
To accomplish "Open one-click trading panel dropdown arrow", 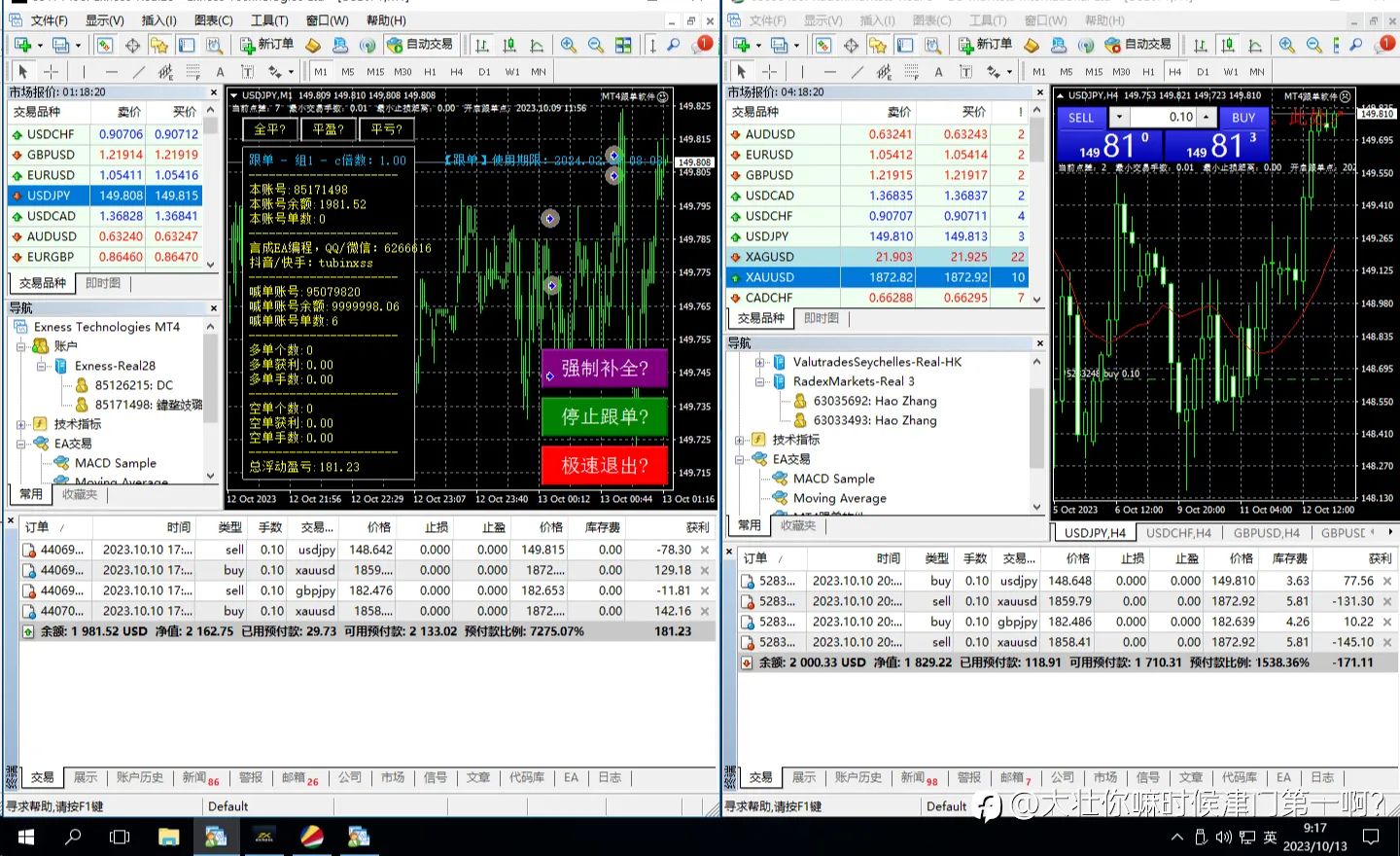I will [x=1119, y=117].
